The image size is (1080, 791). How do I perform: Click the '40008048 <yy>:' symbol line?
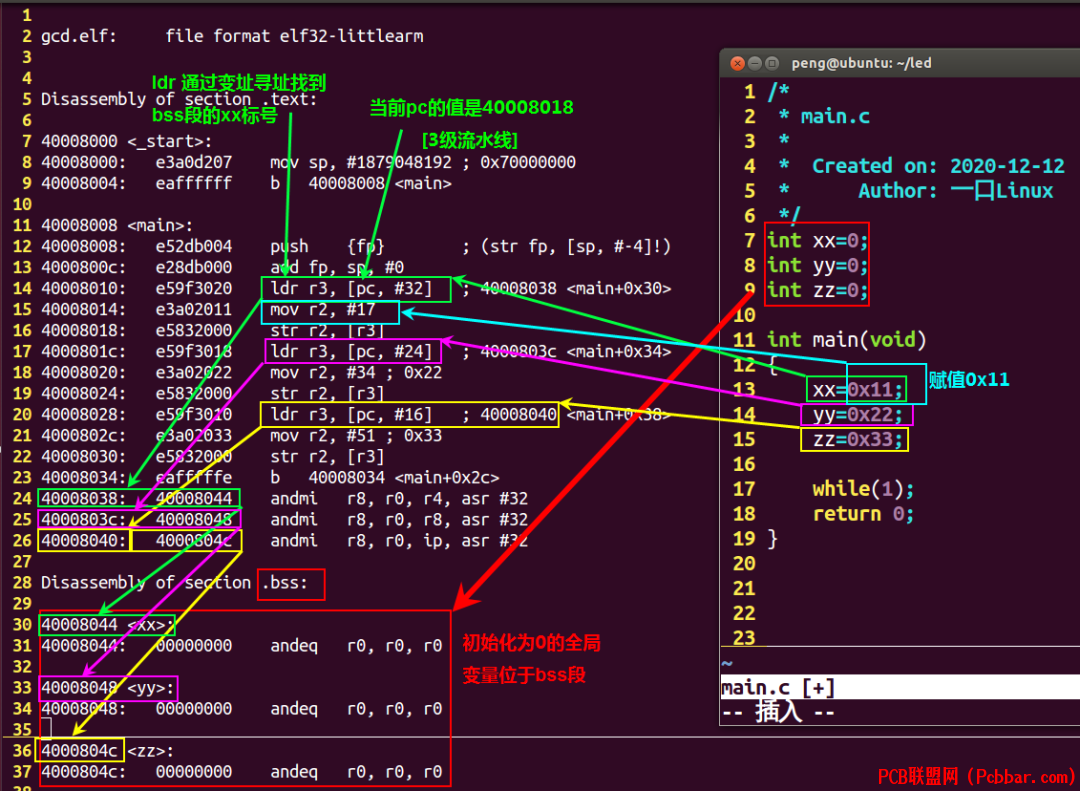point(107,688)
